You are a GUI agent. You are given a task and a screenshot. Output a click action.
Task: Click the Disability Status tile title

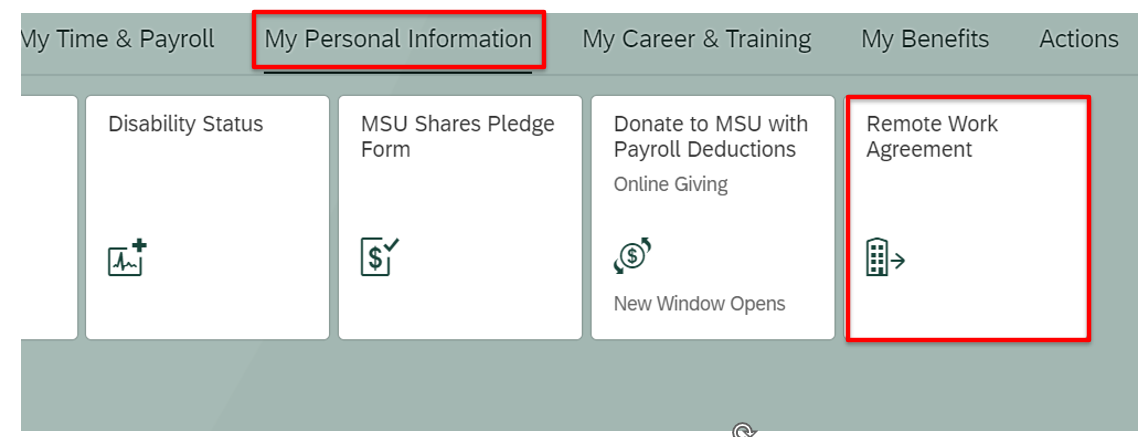pos(185,124)
